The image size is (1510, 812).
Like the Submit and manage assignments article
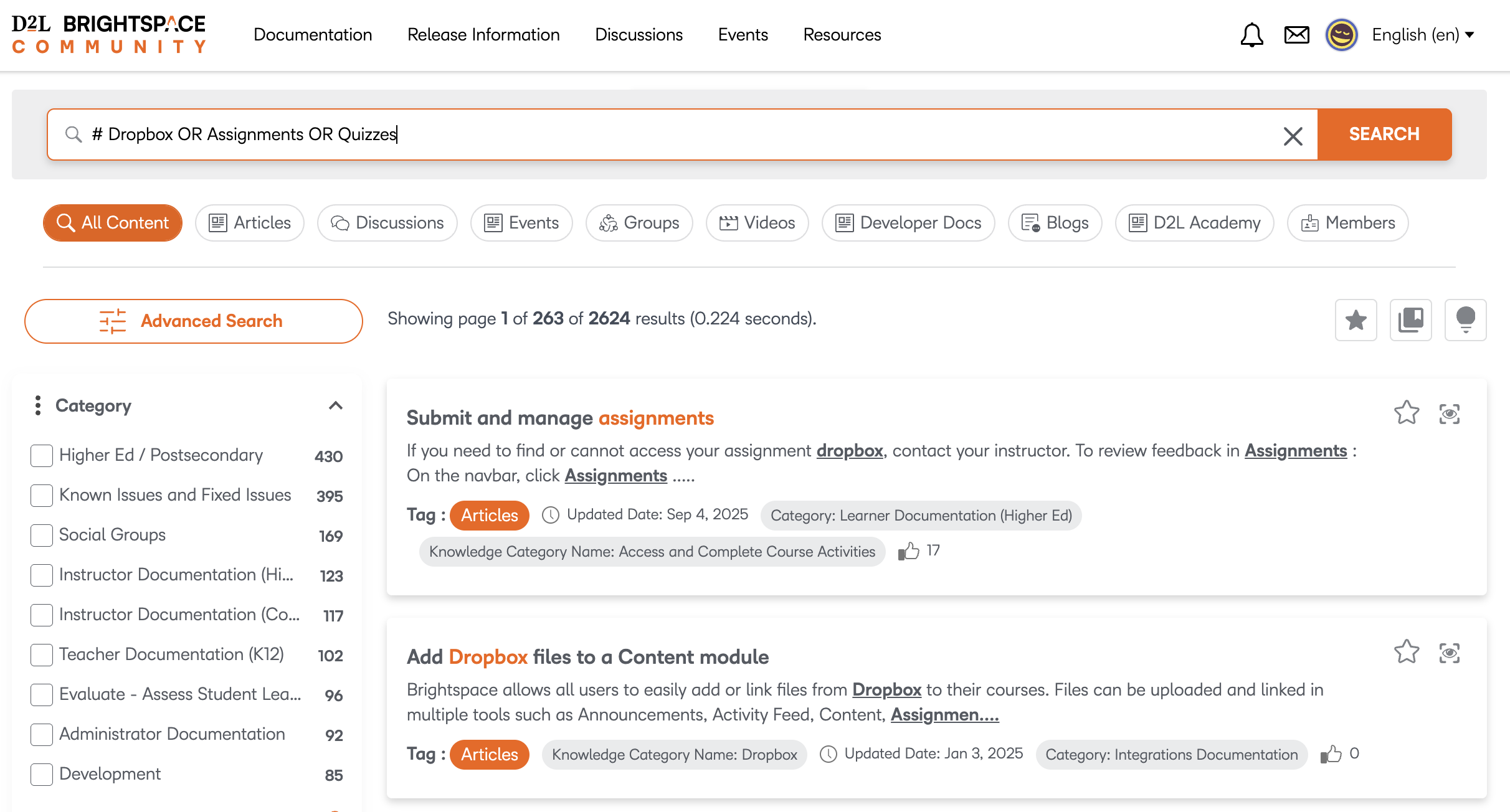[909, 551]
